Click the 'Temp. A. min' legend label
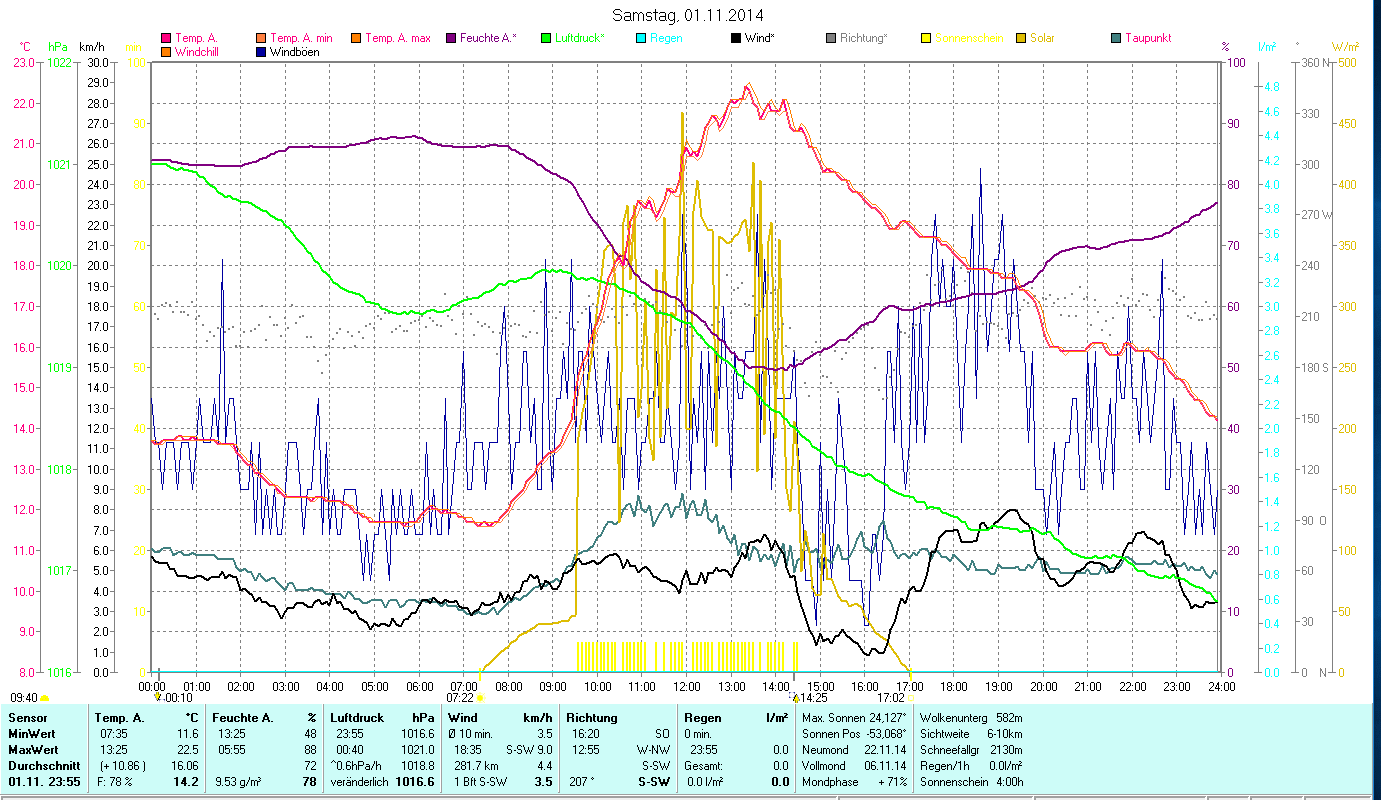The width and height of the screenshot is (1381, 800). click(x=301, y=39)
